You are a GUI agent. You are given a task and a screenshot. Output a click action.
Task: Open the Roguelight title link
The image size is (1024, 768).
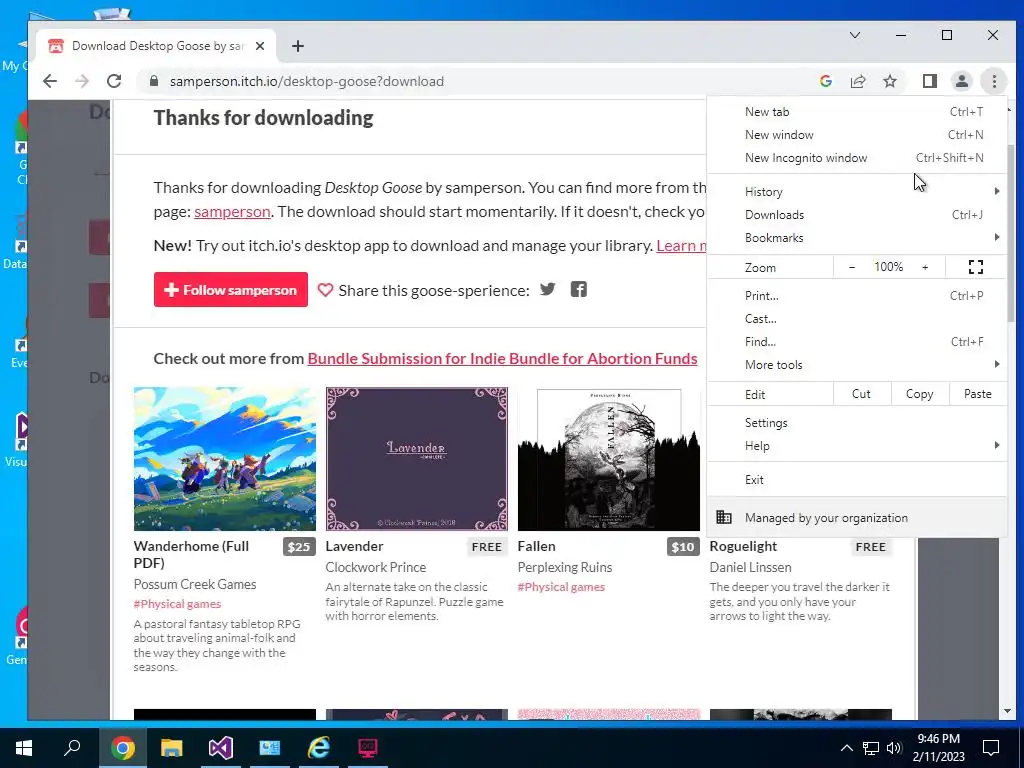click(743, 546)
